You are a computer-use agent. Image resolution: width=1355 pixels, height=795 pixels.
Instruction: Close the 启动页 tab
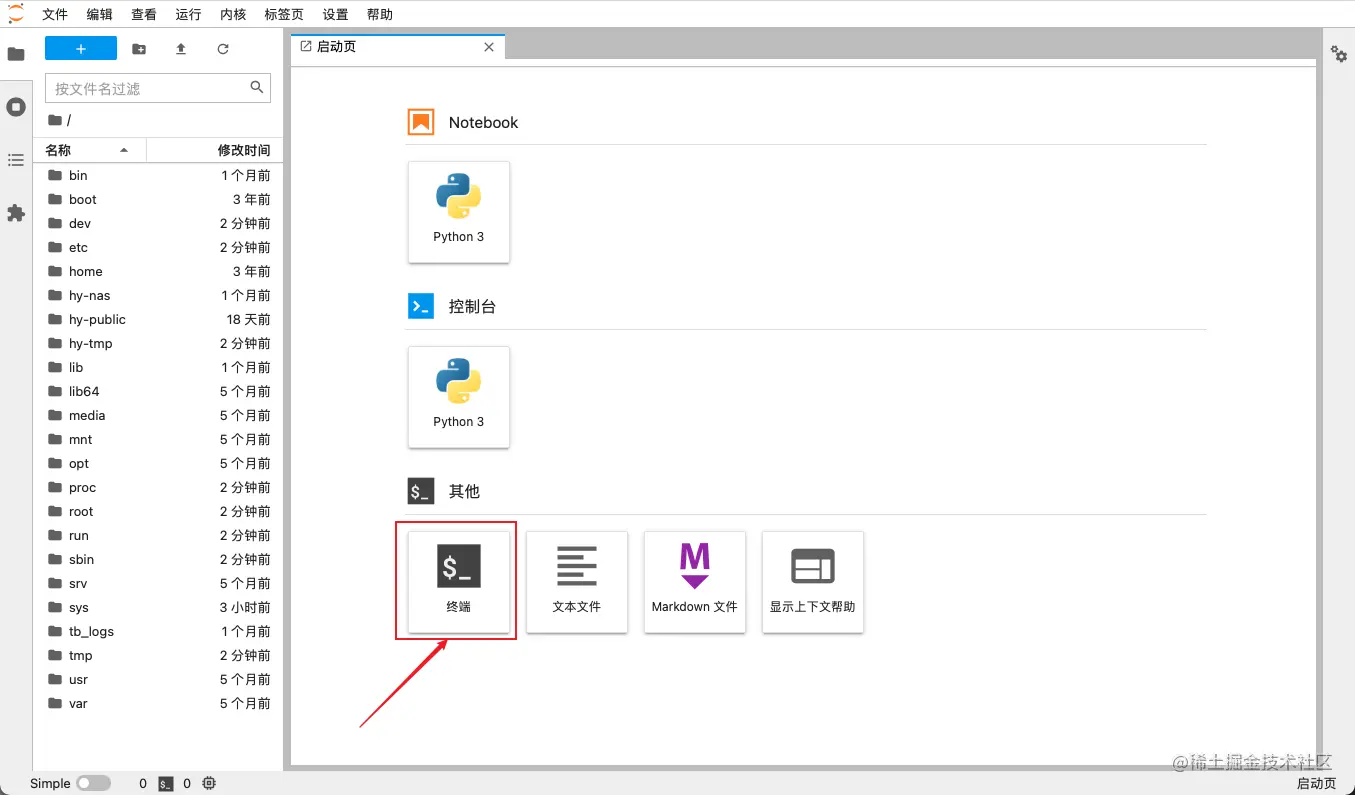489,47
